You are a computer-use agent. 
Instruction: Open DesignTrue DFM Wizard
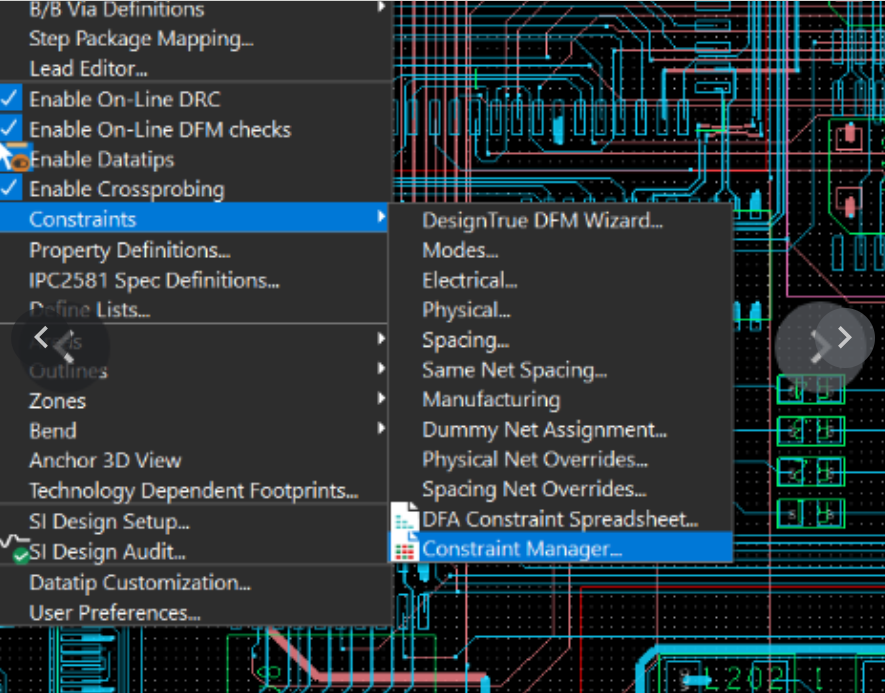point(542,221)
